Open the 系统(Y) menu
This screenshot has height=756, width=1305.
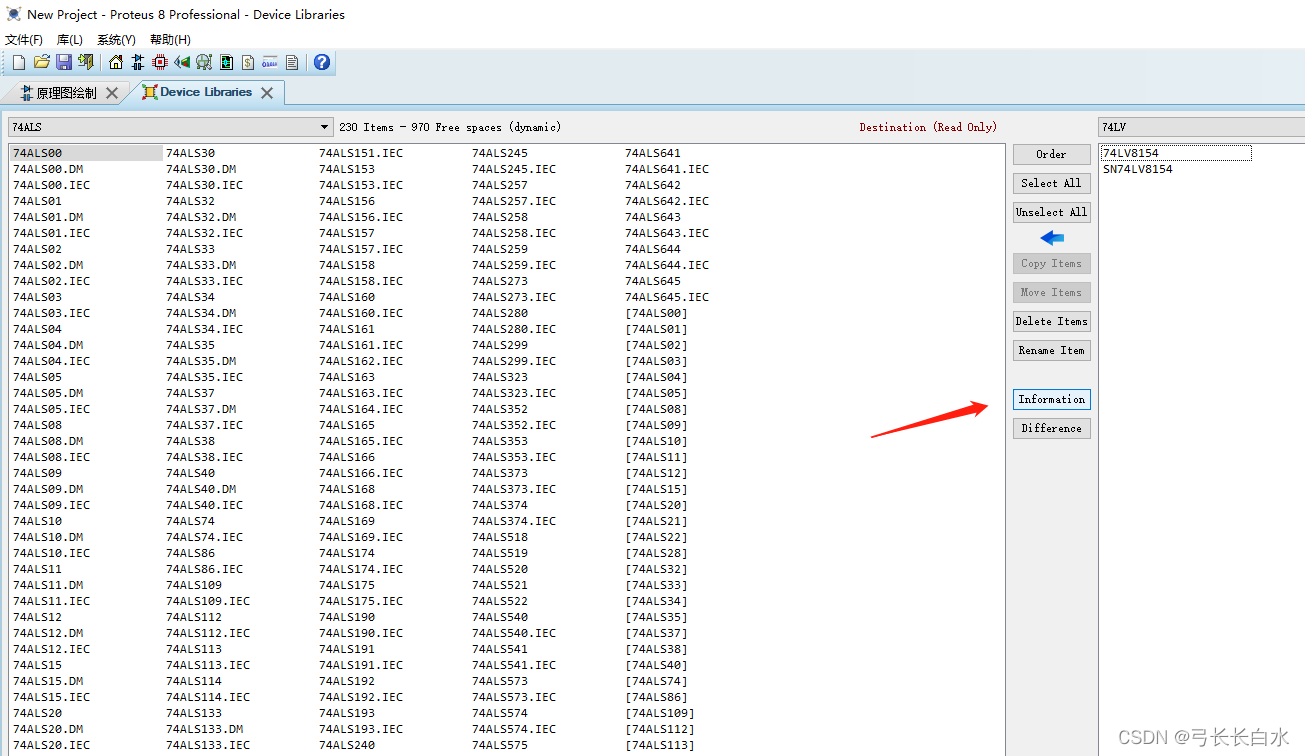[x=116, y=40]
